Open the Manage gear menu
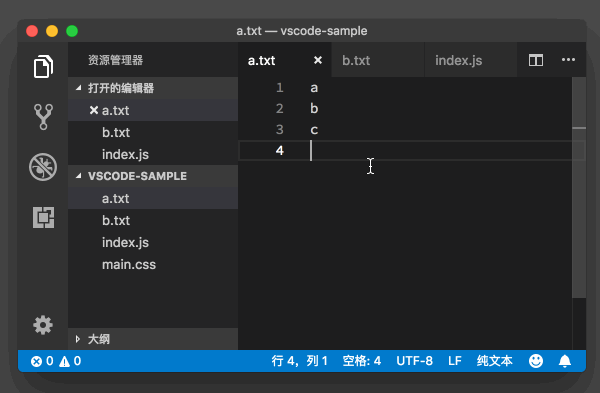The image size is (600, 393). point(43,325)
